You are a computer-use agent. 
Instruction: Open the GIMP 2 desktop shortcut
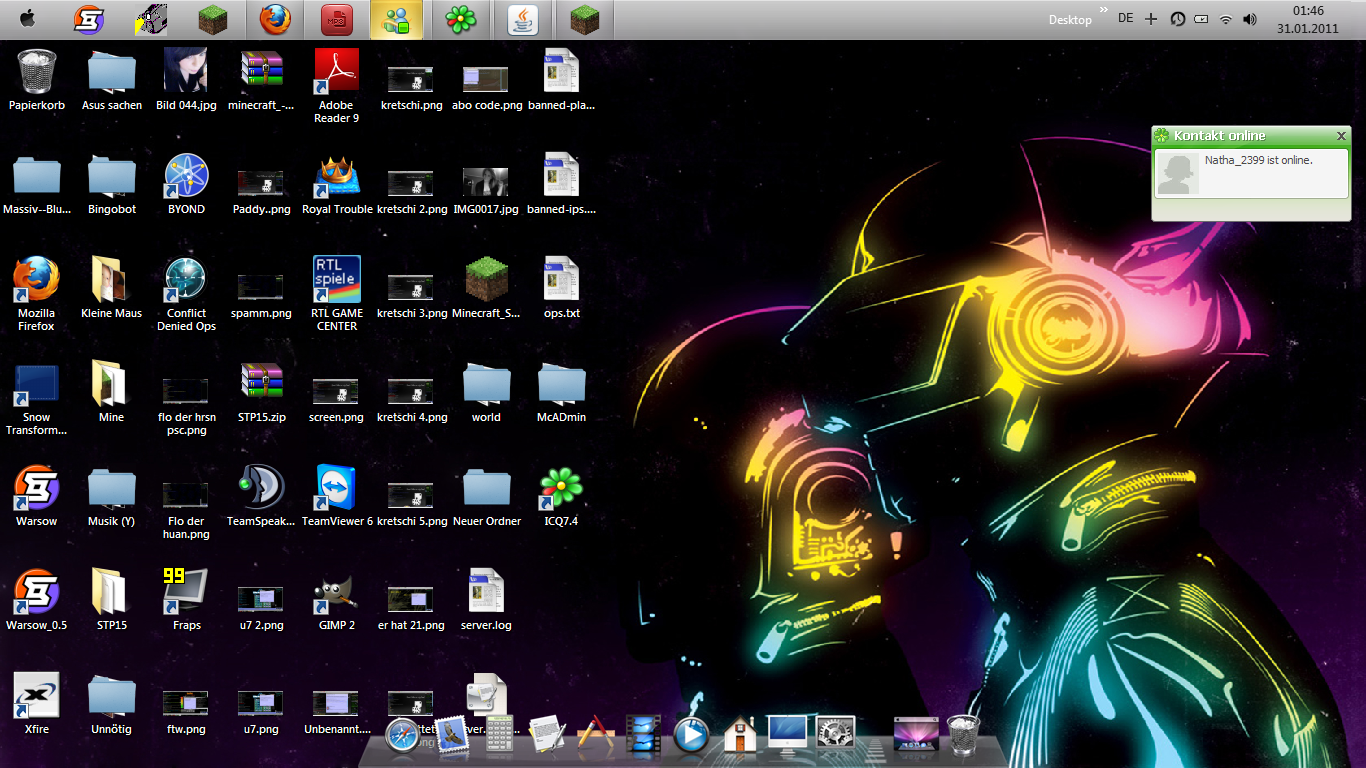(x=336, y=598)
